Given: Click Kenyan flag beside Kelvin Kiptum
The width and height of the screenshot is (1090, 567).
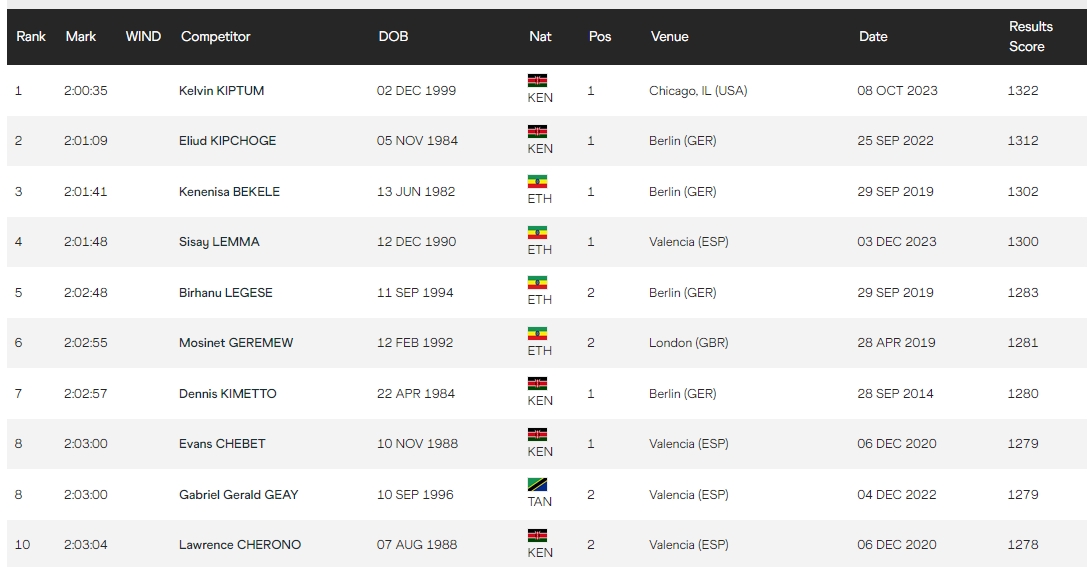Looking at the screenshot, I should [537, 81].
